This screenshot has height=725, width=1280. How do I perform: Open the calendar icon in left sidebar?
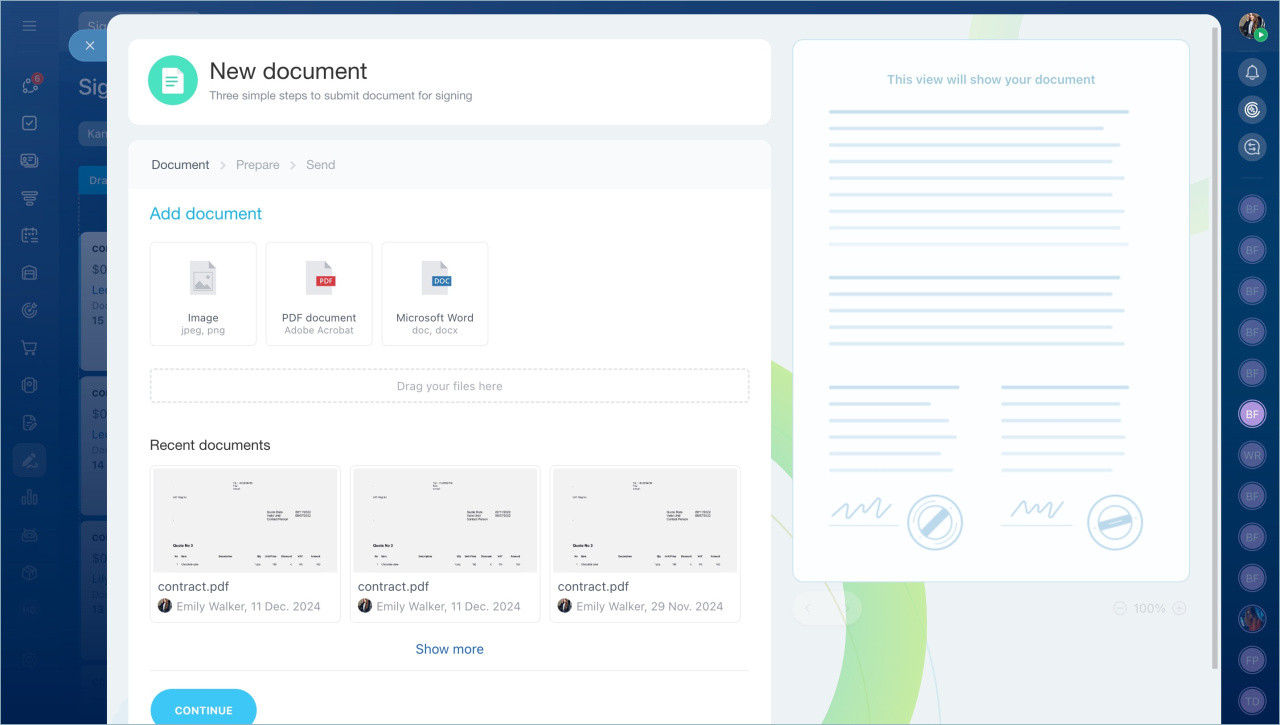point(30,236)
